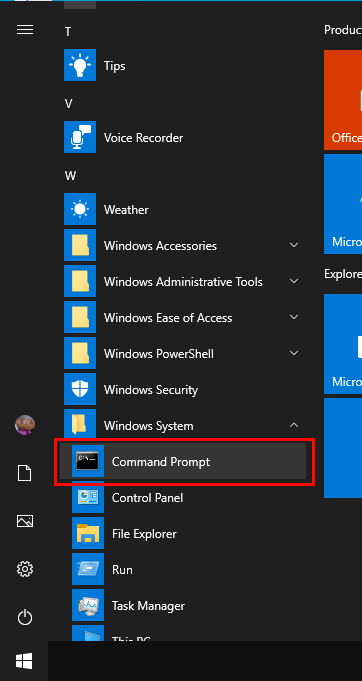Expand Windows Administrative Tools chevron
This screenshot has height=681, width=362.
point(294,281)
